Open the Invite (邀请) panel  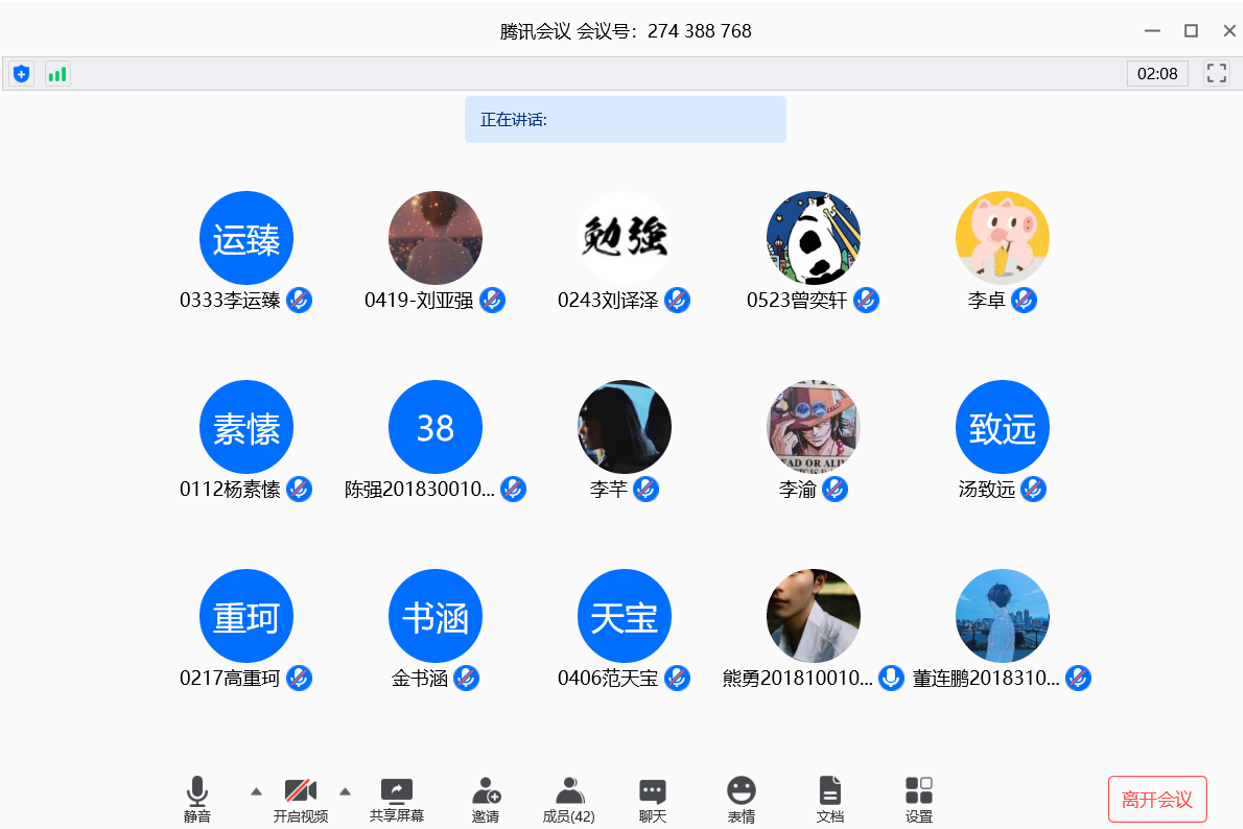pyautogui.click(x=486, y=799)
